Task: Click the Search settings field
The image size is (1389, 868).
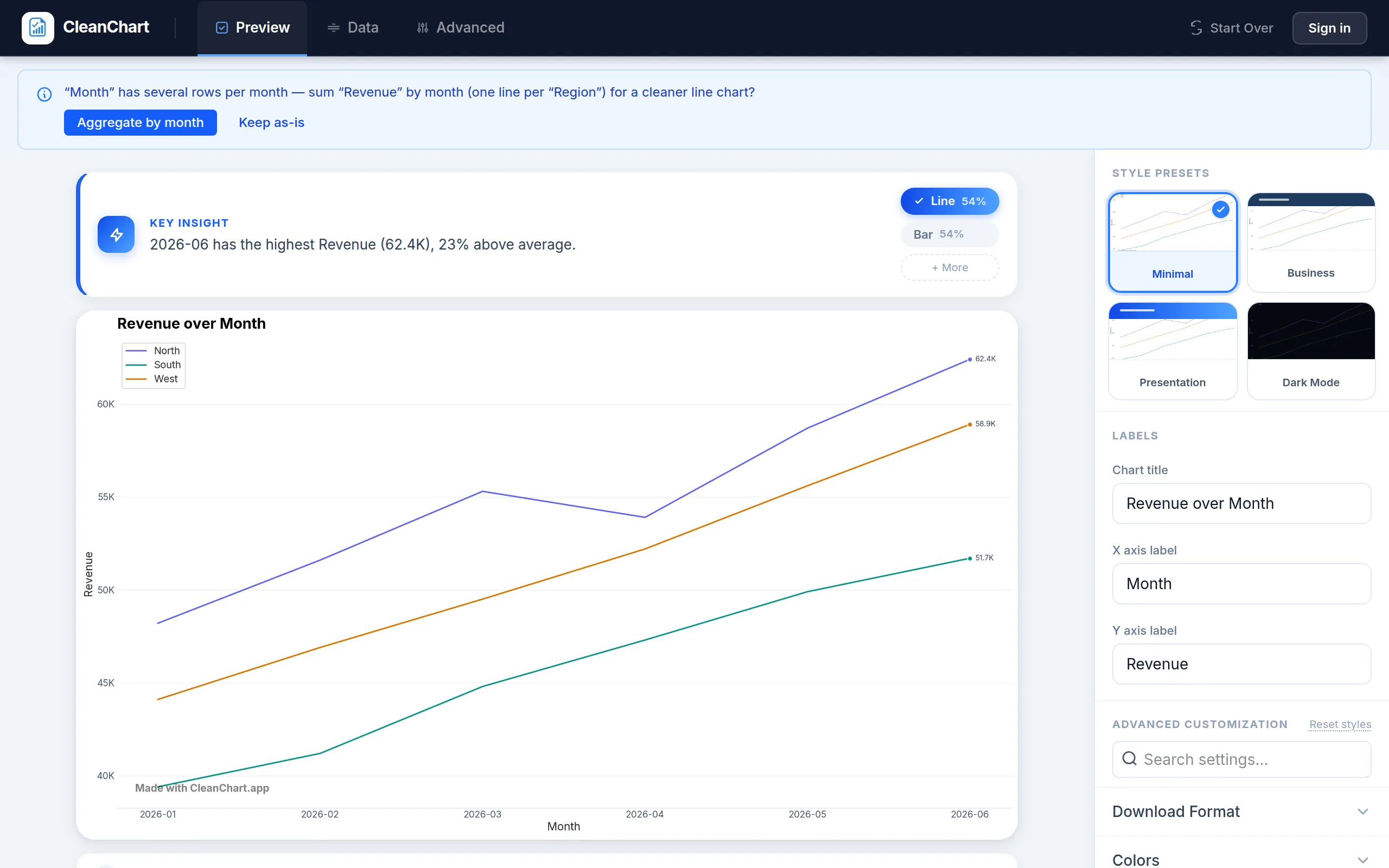Action: (1241, 759)
